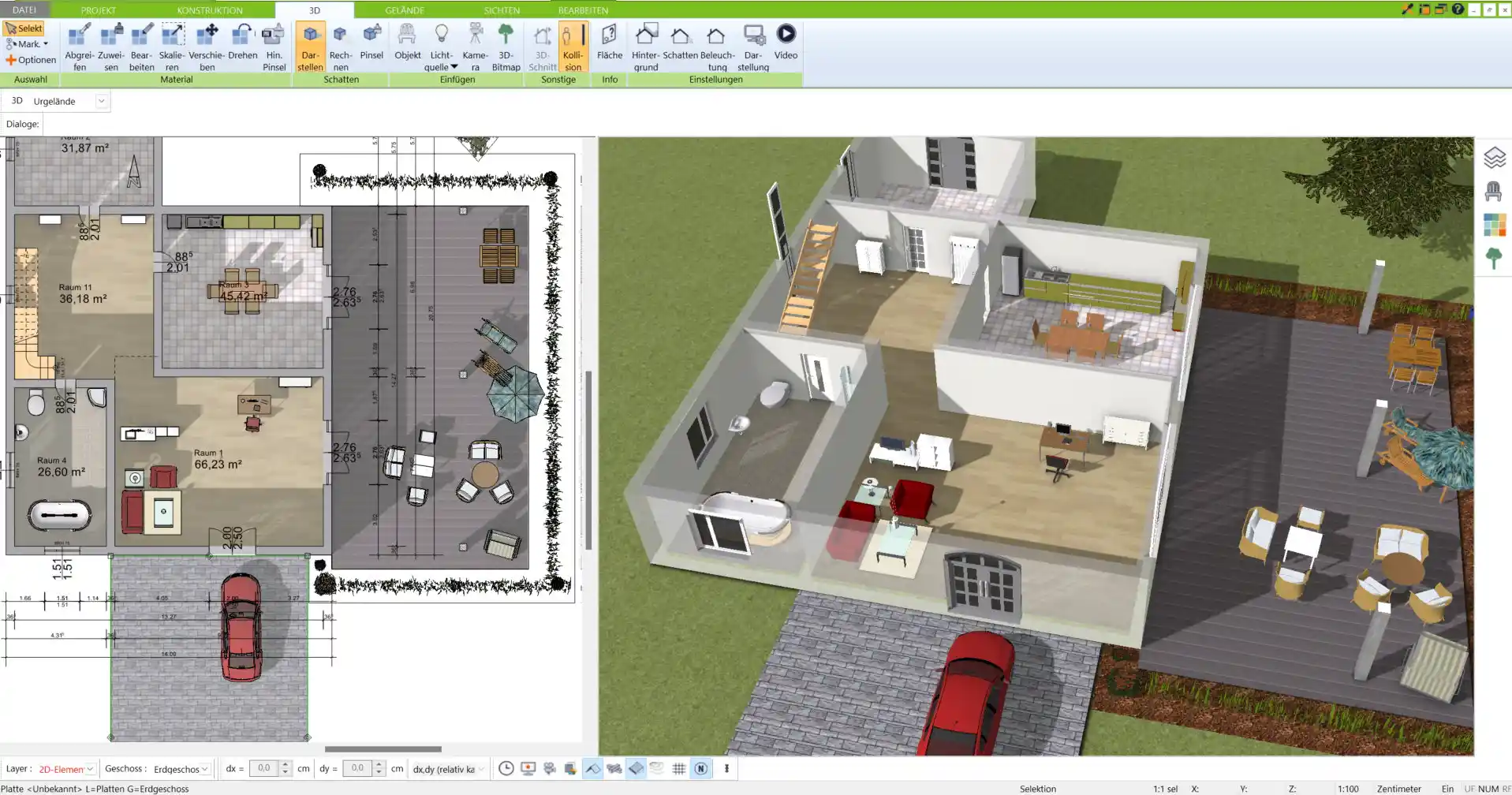Click the pen icon in title bar
The image size is (1512, 795).
(1407, 9)
